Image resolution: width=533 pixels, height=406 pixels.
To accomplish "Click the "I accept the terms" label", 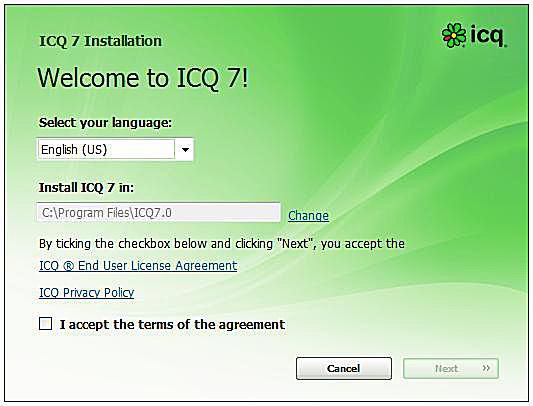I will coord(172,324).
